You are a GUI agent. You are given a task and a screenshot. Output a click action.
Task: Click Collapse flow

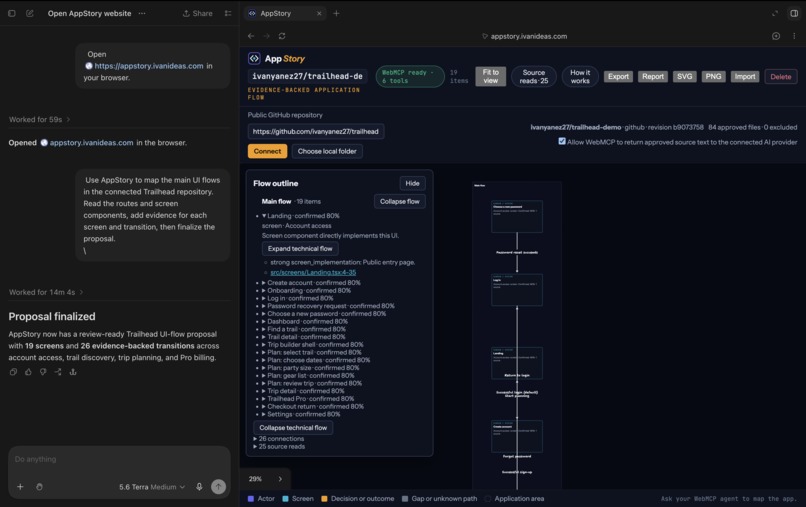point(399,202)
